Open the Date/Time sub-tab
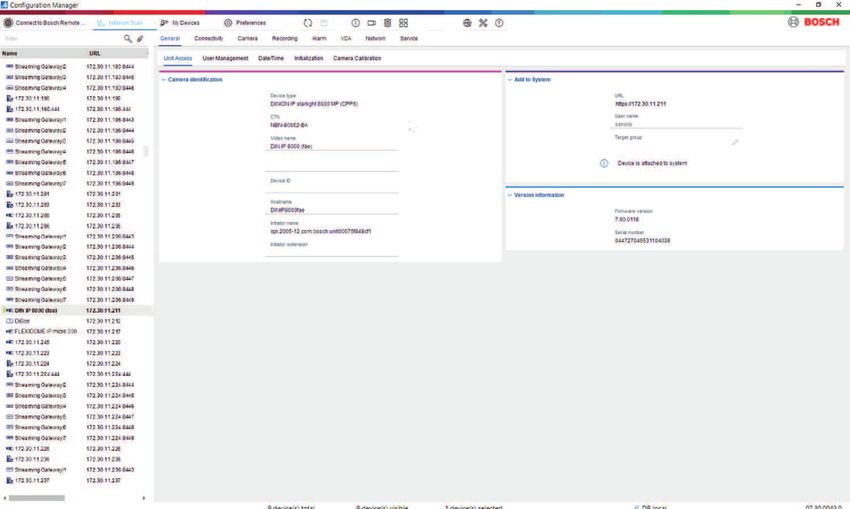The image size is (850, 509). pyautogui.click(x=271, y=58)
